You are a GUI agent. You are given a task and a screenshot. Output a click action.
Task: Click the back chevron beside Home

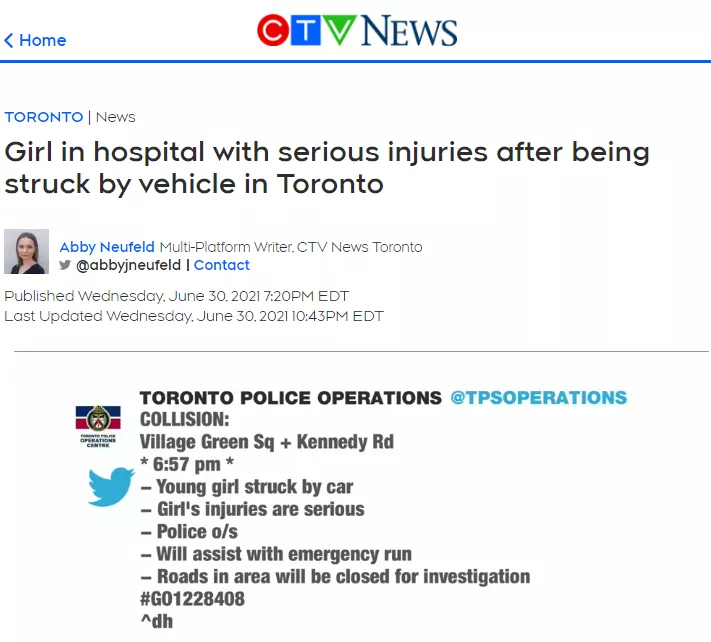pos(9,40)
